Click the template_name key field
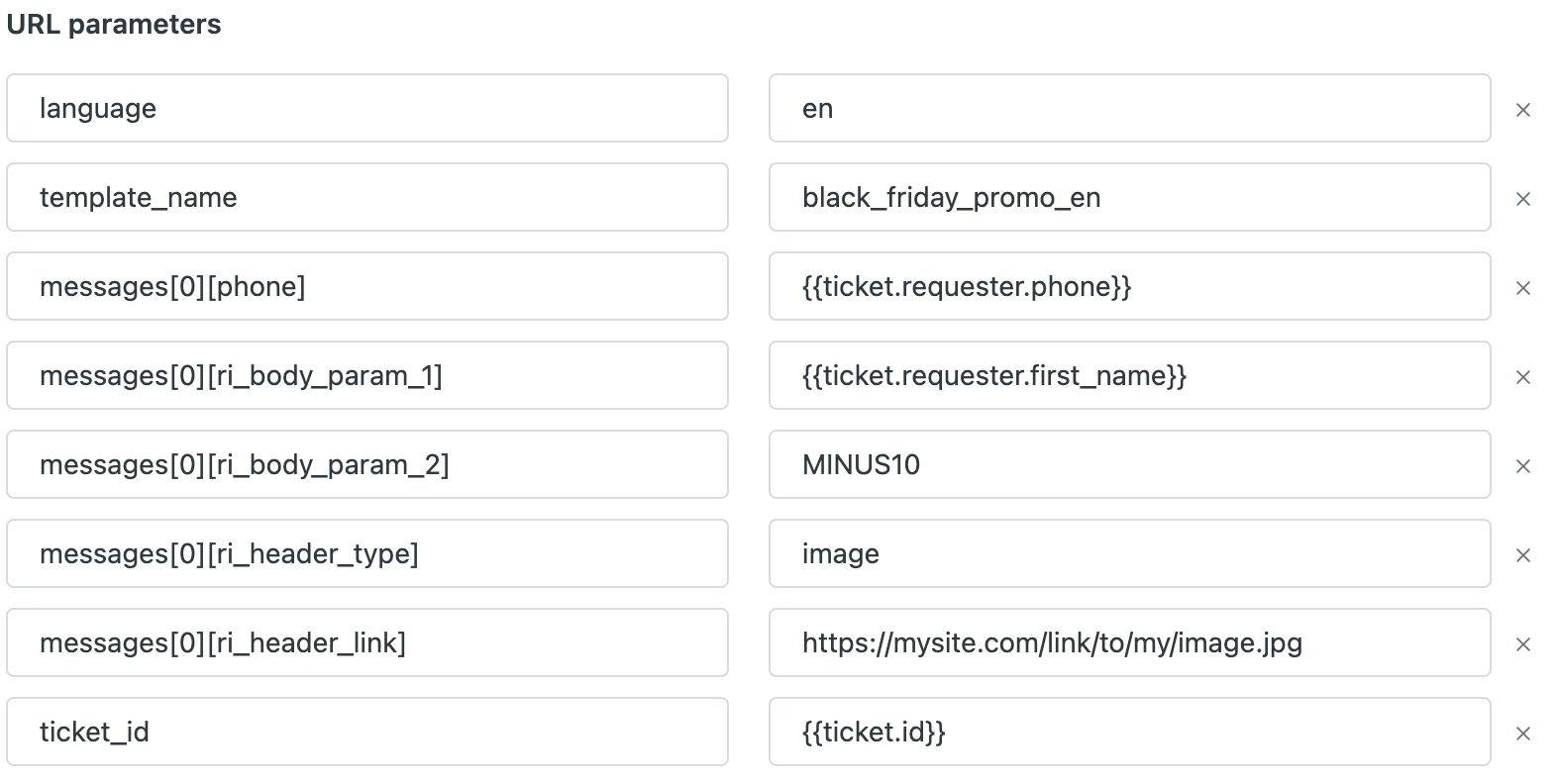 (x=366, y=197)
